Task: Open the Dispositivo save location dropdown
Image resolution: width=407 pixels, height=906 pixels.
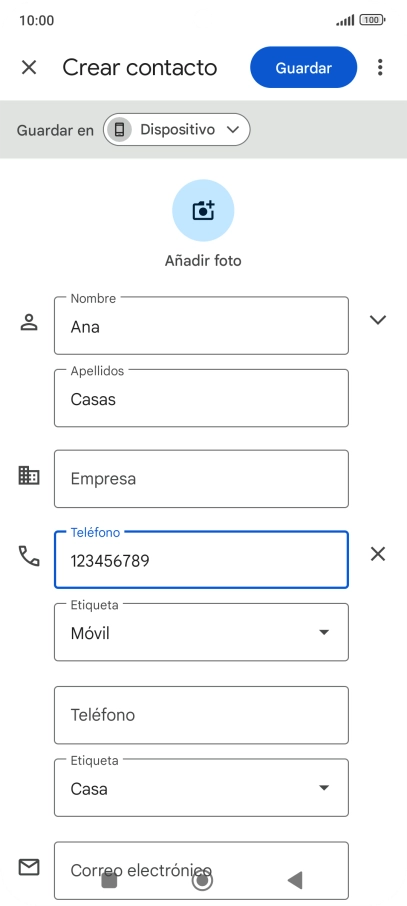Action: [176, 129]
